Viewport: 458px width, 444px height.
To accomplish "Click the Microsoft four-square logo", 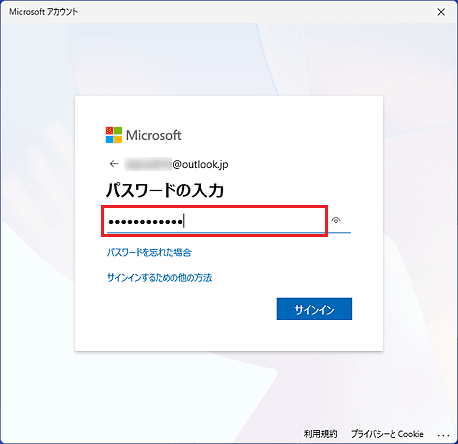I will coord(114,135).
